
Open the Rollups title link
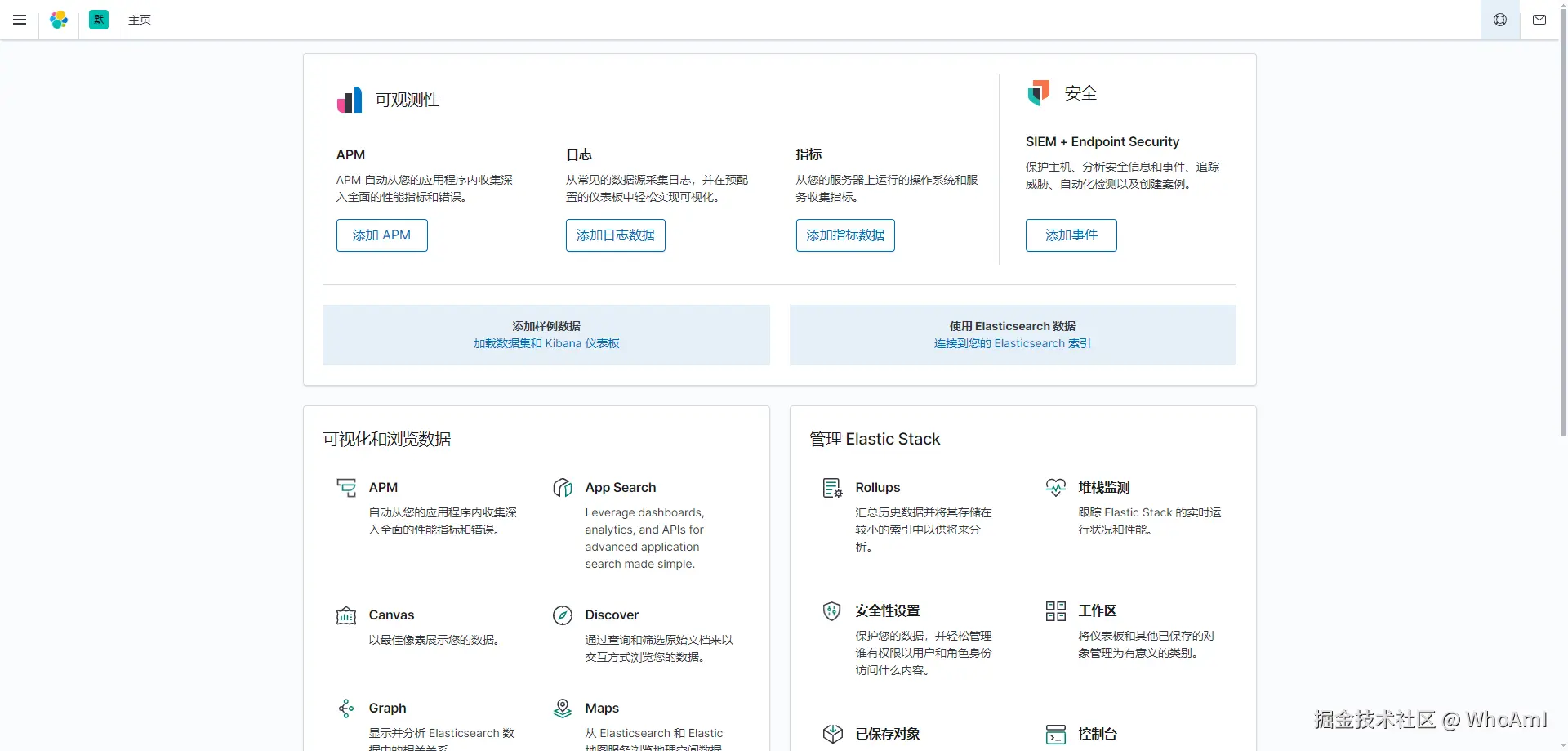(x=878, y=488)
